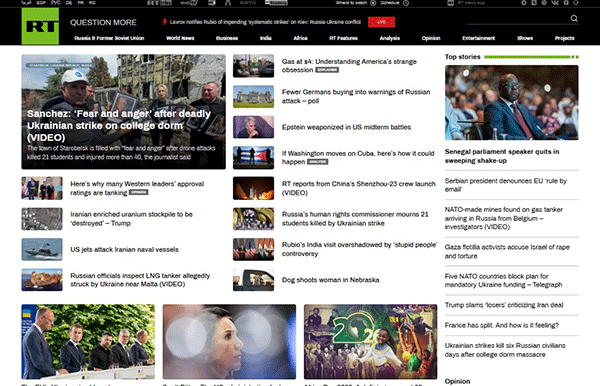Screen dimensions: 600x386
Task: Click the Cuba flag story thumbnail
Action: pos(253,158)
